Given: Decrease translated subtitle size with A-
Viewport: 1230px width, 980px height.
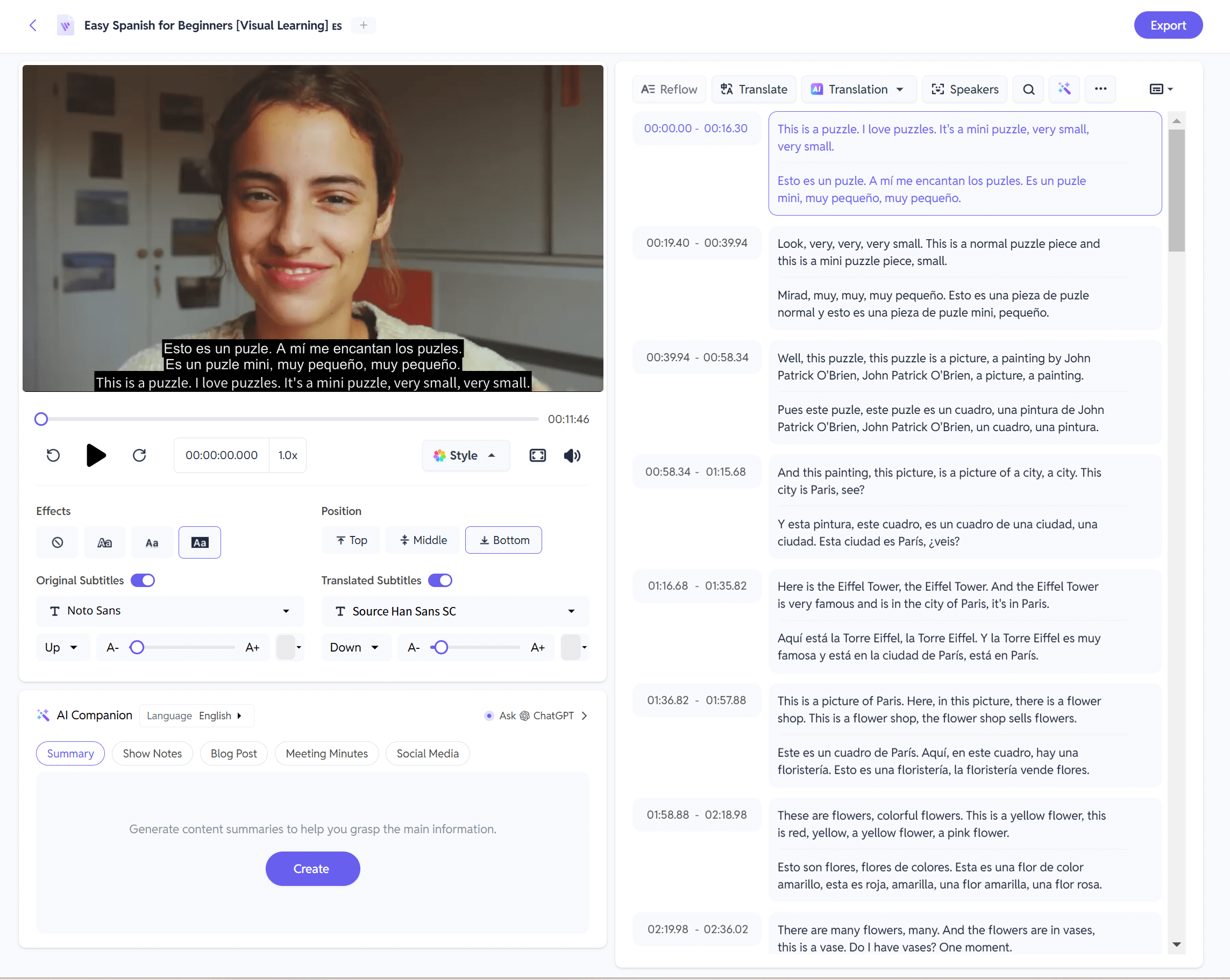Looking at the screenshot, I should [x=414, y=647].
